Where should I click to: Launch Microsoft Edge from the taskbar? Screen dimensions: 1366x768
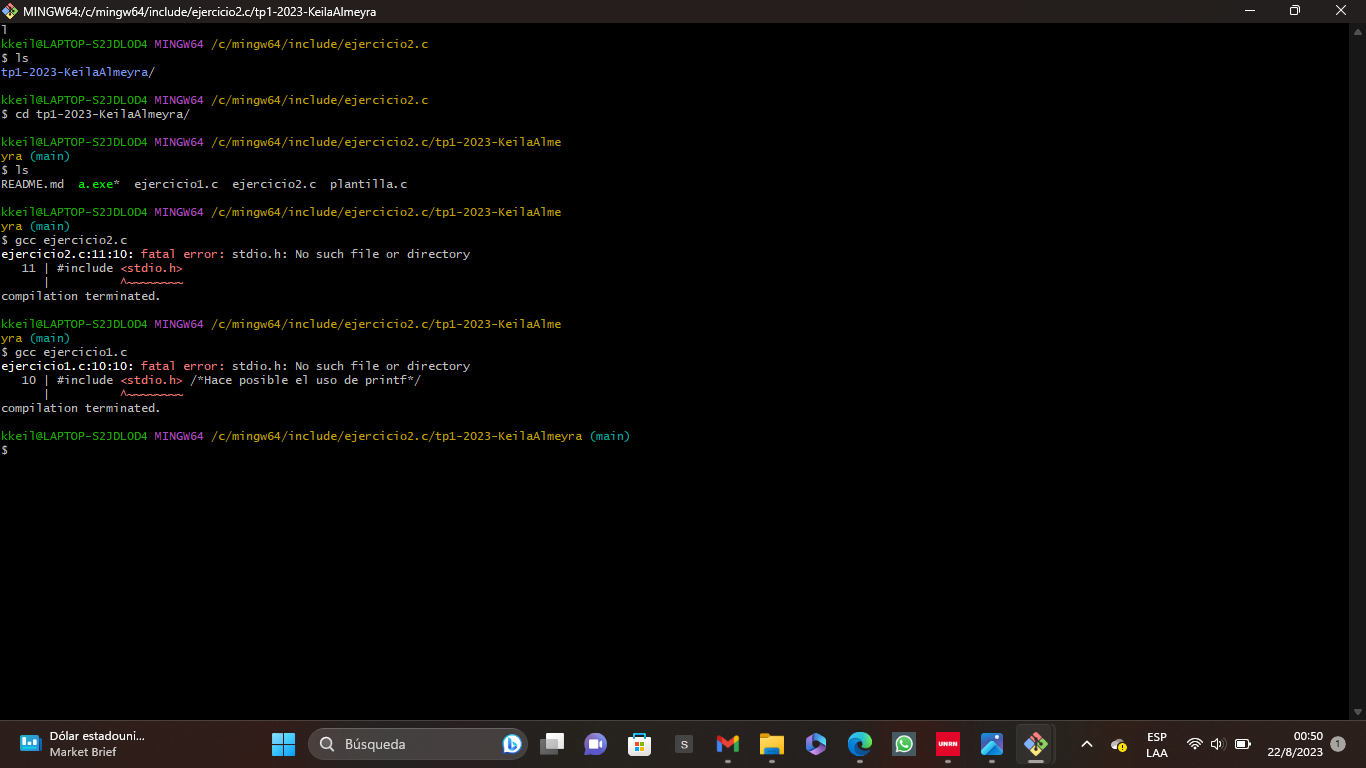[x=859, y=744]
